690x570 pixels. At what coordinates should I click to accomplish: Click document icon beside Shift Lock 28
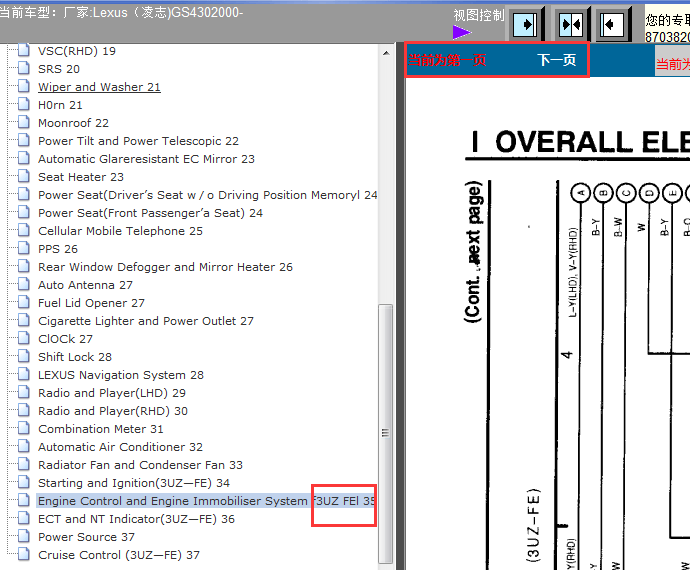click(x=24, y=357)
